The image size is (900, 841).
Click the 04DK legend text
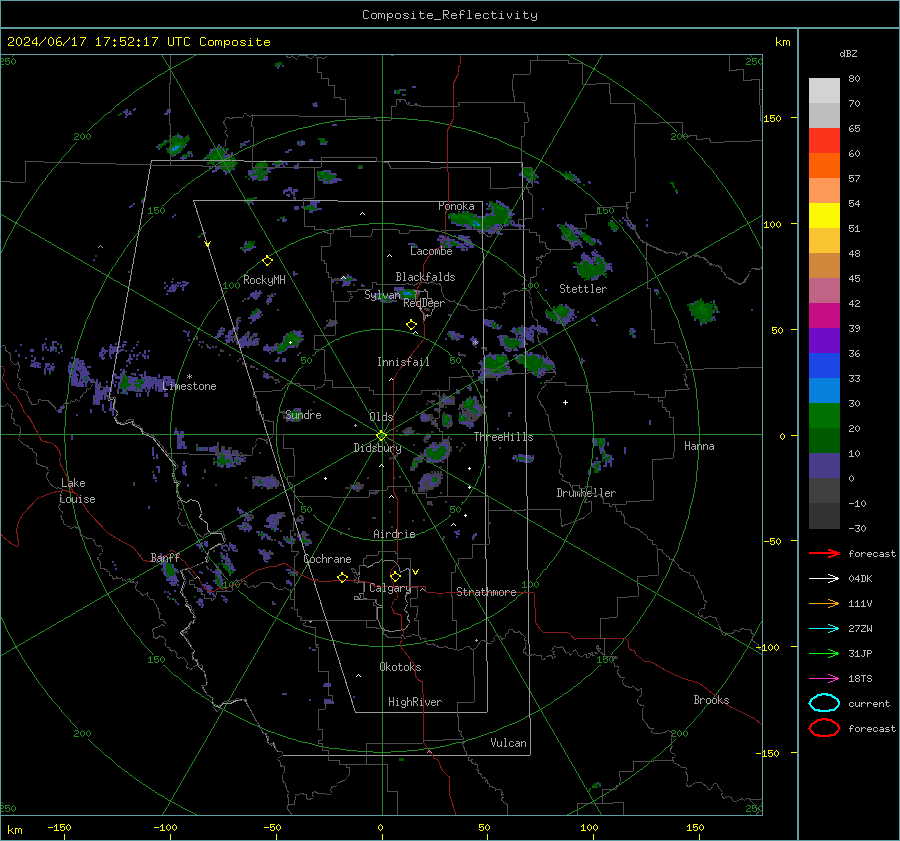tap(860, 579)
